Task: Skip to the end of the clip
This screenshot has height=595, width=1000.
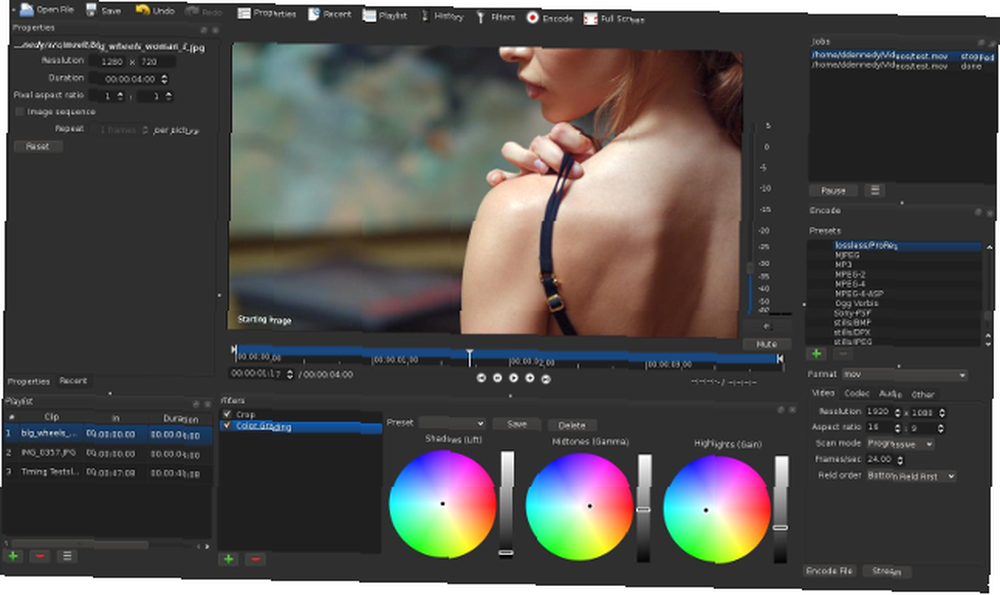Action: 546,379
